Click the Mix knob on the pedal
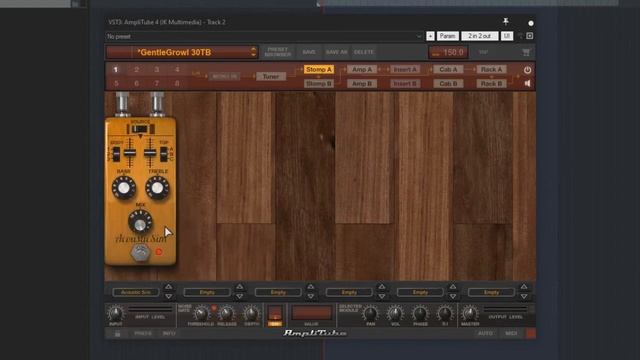Screen dimensions: 640x360 tap(140, 222)
